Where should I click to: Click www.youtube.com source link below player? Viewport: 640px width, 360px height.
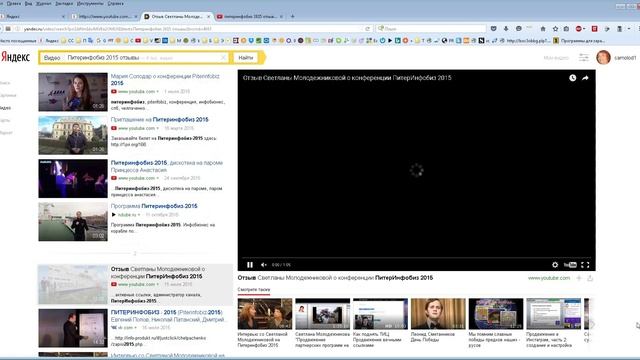click(549, 278)
